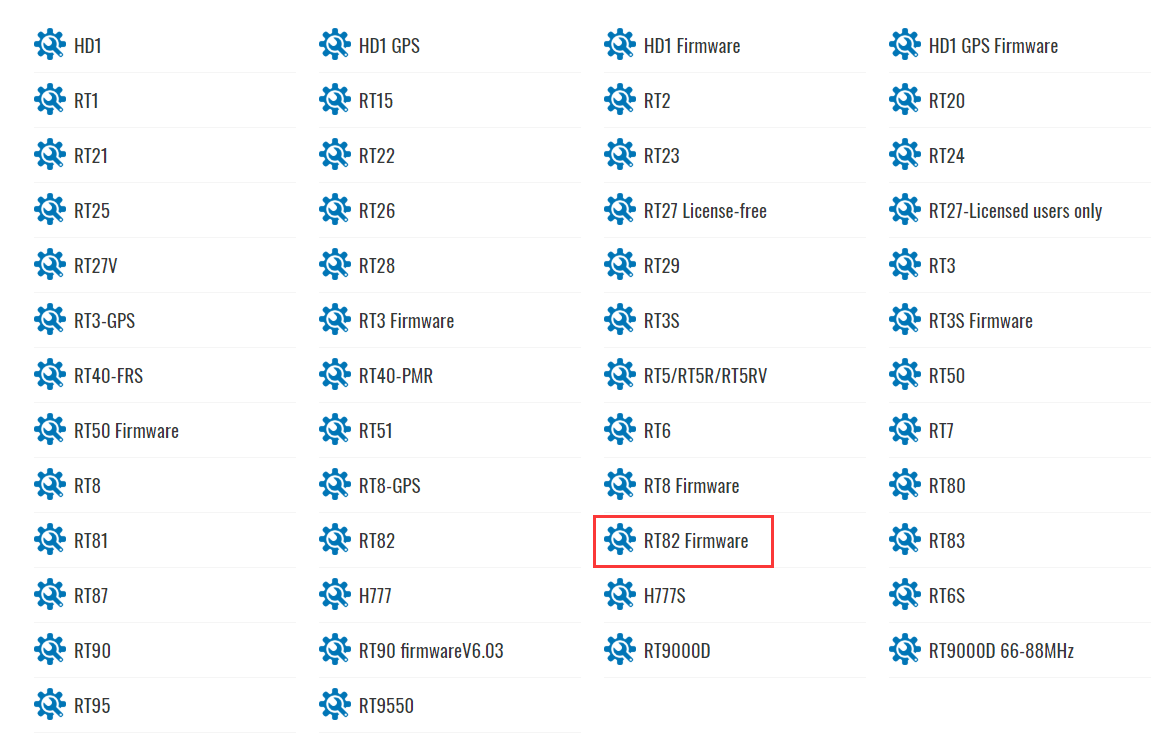
Task: Open the RT40-FRS link
Action: pos(108,376)
